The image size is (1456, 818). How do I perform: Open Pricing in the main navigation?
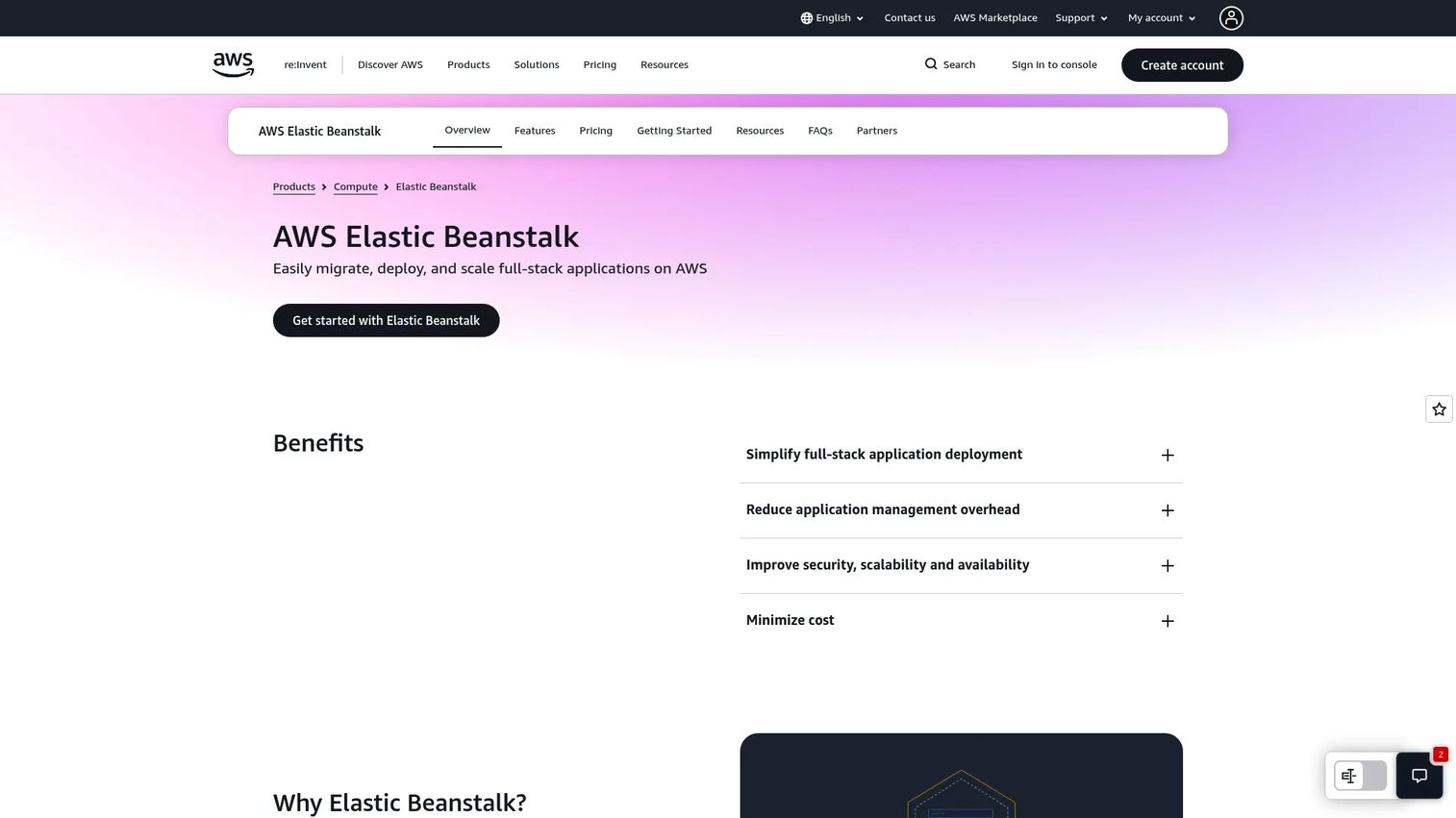(599, 65)
